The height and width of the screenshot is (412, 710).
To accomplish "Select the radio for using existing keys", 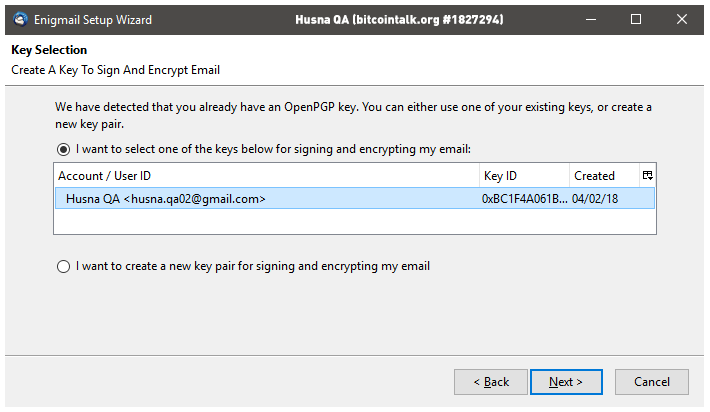I will (x=63, y=149).
